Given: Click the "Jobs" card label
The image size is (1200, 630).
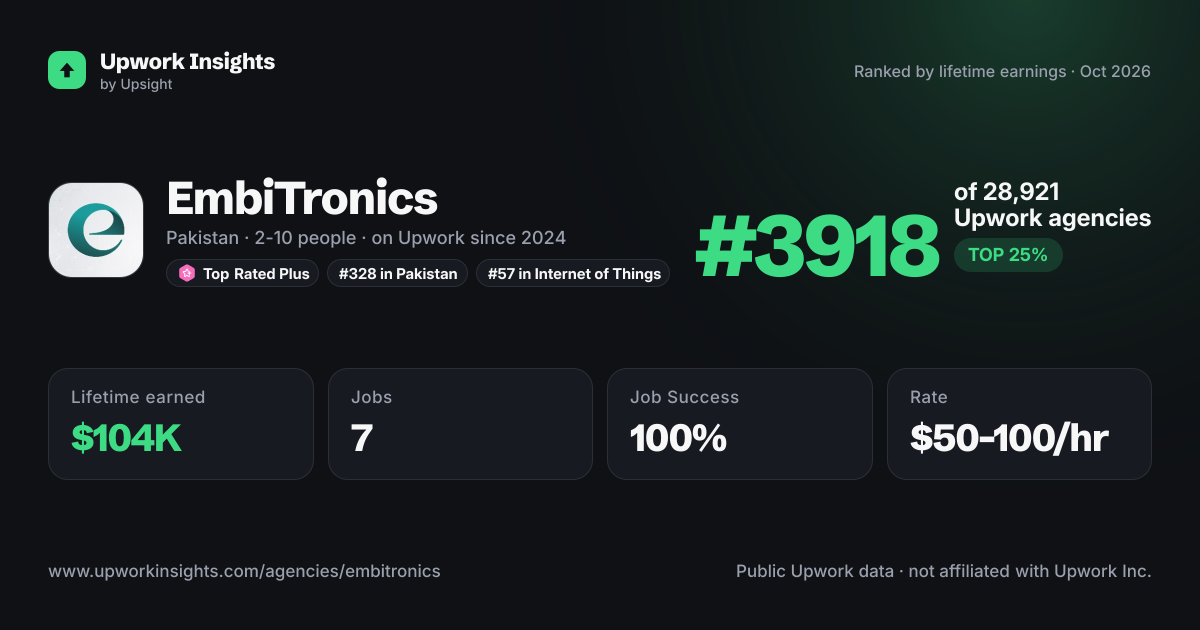Looking at the screenshot, I should [371, 397].
